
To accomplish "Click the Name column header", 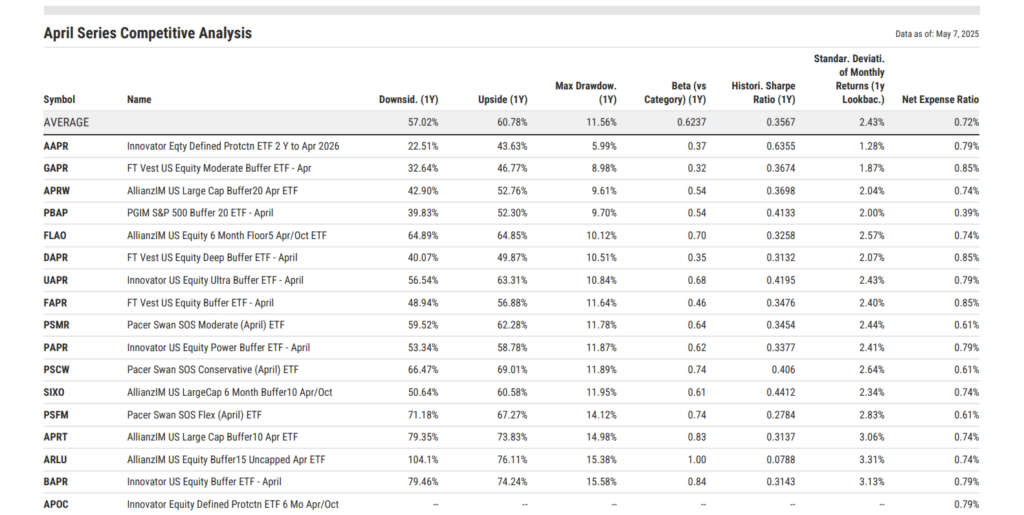I will pyautogui.click(x=139, y=100).
